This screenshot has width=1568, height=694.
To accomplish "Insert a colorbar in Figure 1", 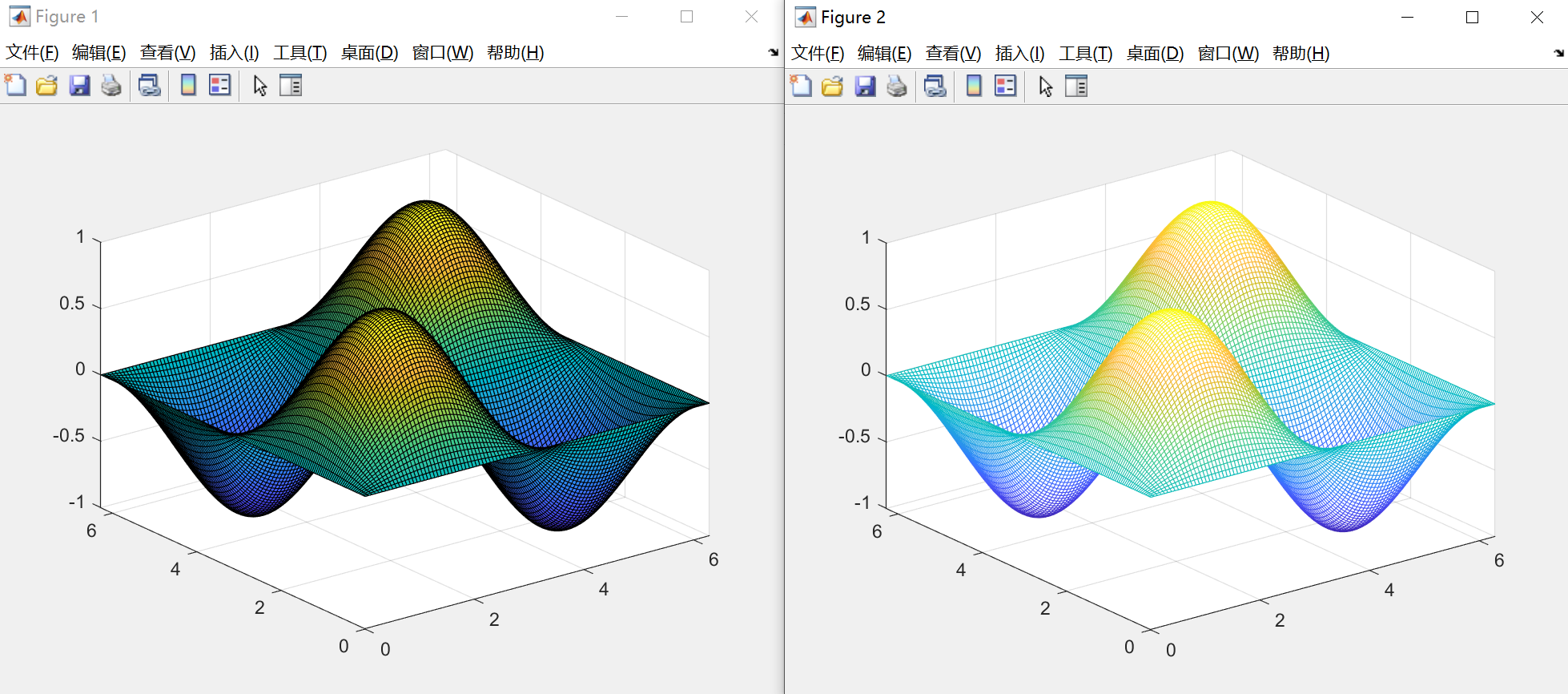I will (x=188, y=85).
